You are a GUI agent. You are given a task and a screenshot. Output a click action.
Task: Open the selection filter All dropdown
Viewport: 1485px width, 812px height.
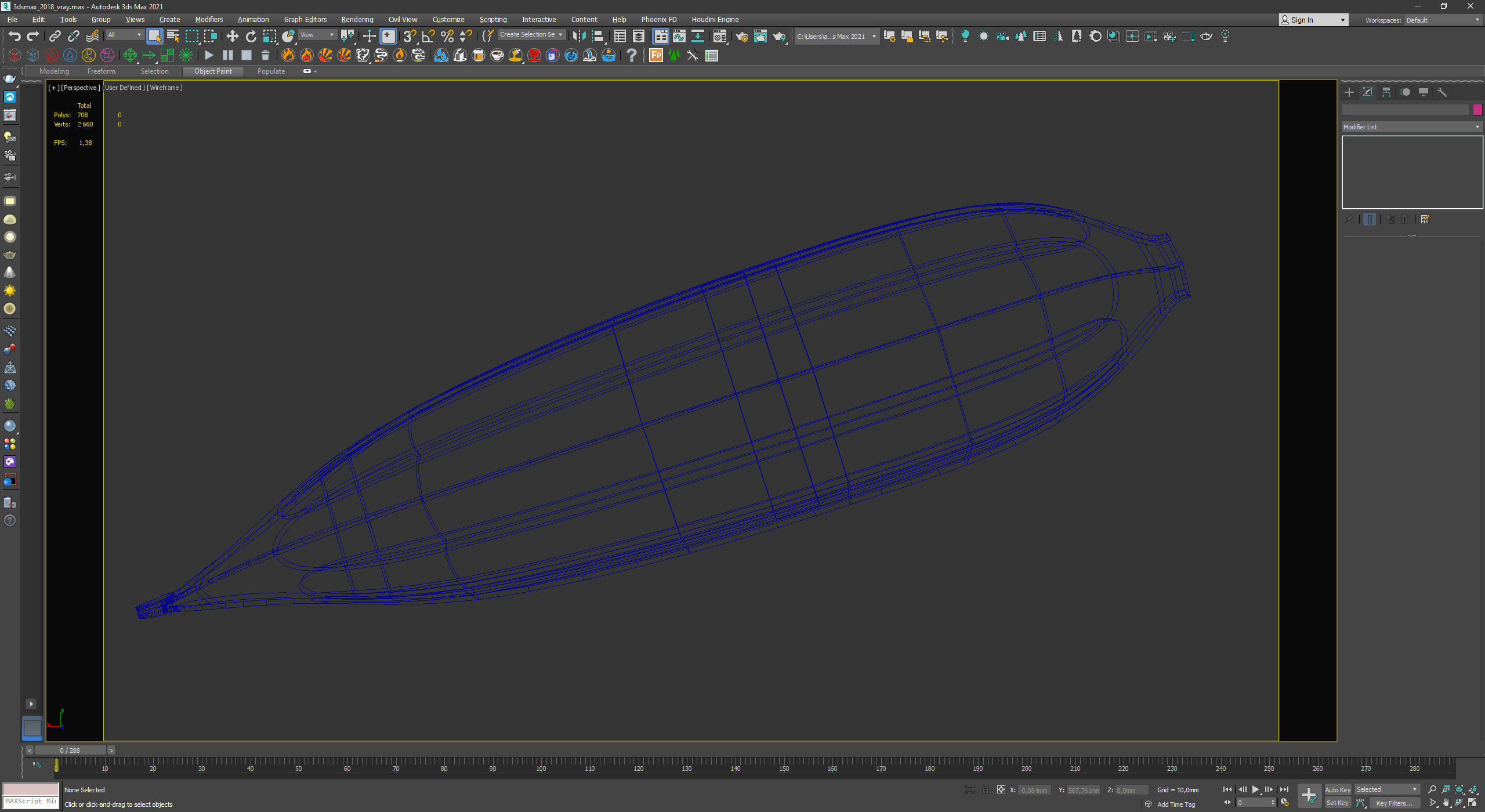point(124,35)
